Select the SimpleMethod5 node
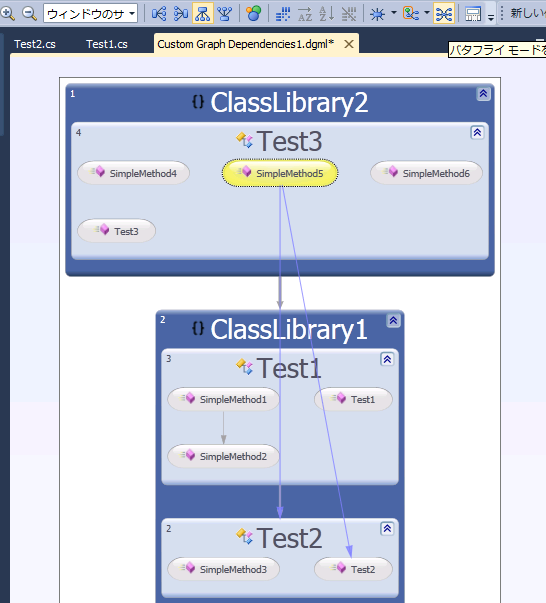Screen dimensions: 546x603 (280, 173)
